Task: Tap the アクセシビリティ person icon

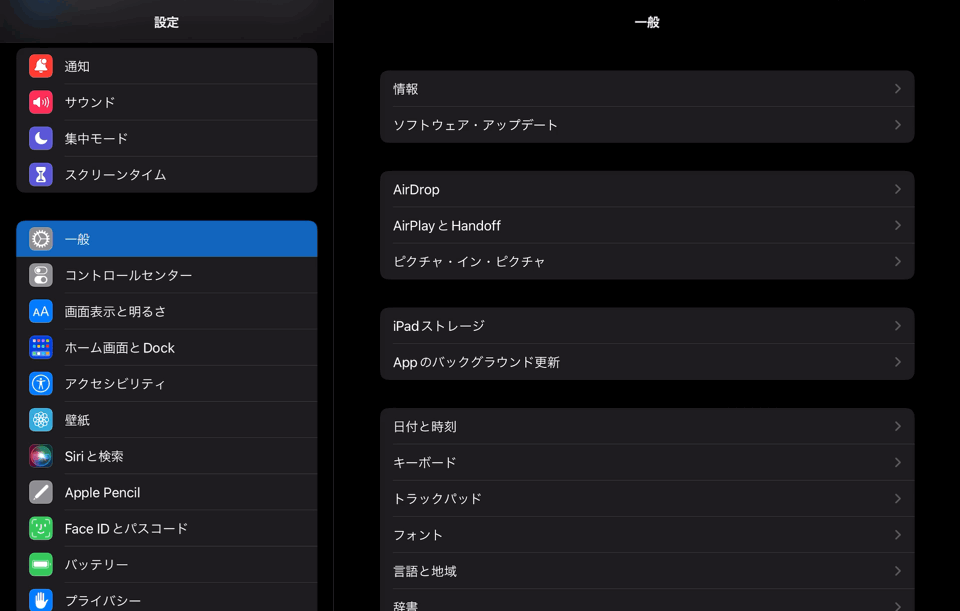Action: coord(41,384)
